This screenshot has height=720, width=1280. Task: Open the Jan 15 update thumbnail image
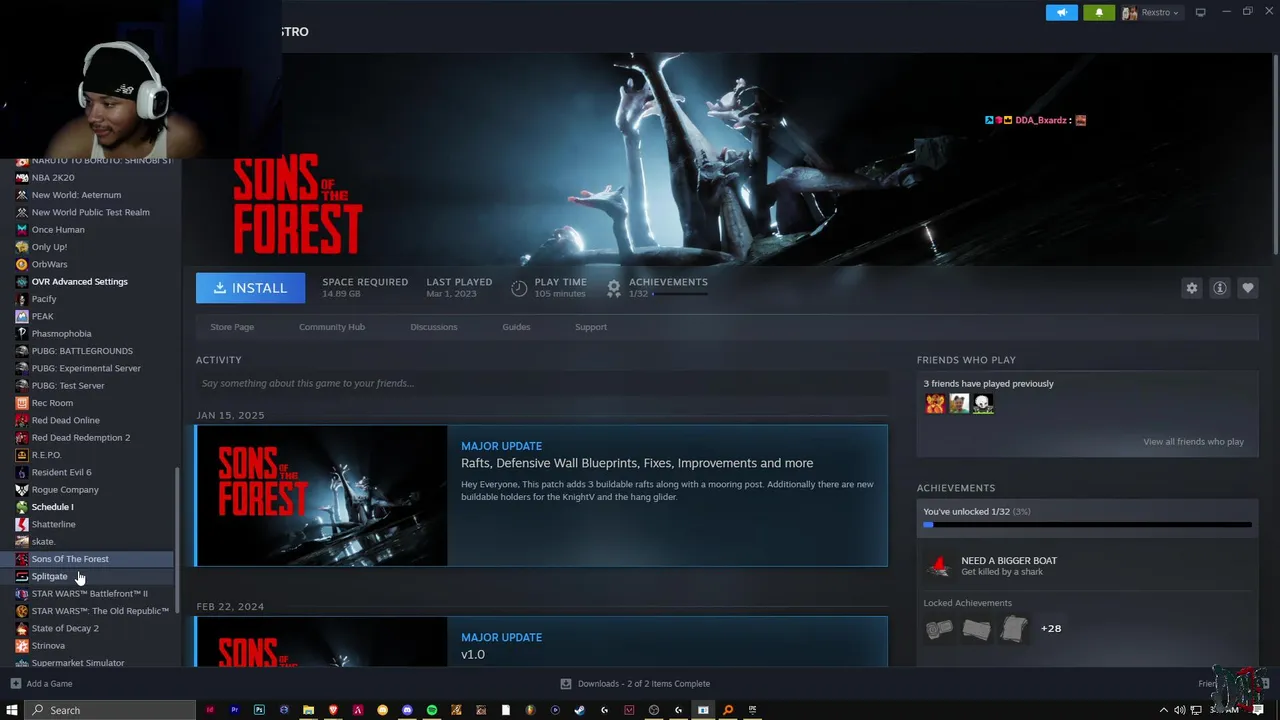point(322,496)
